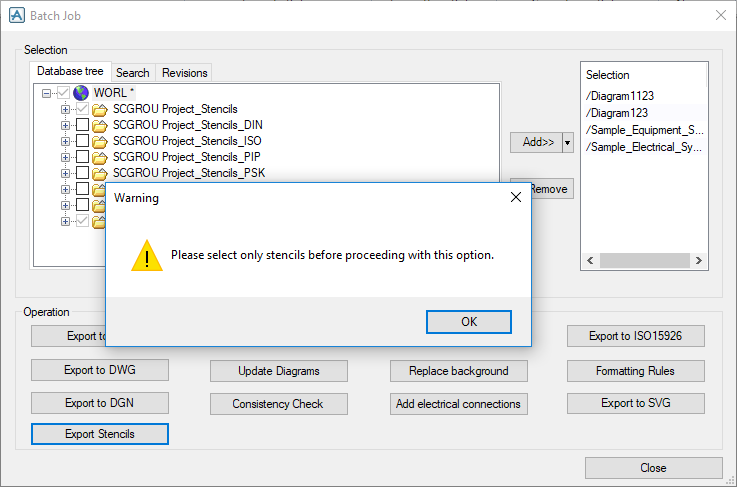737x487 pixels.
Task: Select /Diagram1123 in the Selection list
Action: [620, 96]
